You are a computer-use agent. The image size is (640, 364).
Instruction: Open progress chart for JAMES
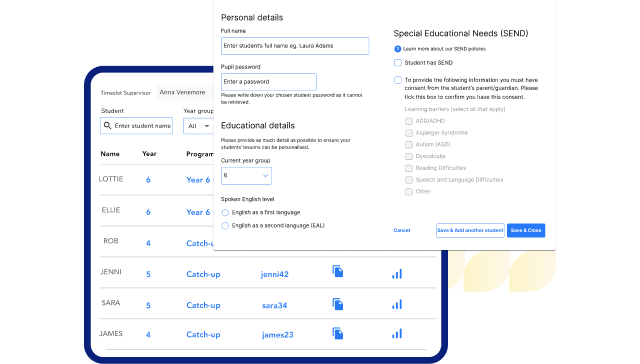(397, 333)
